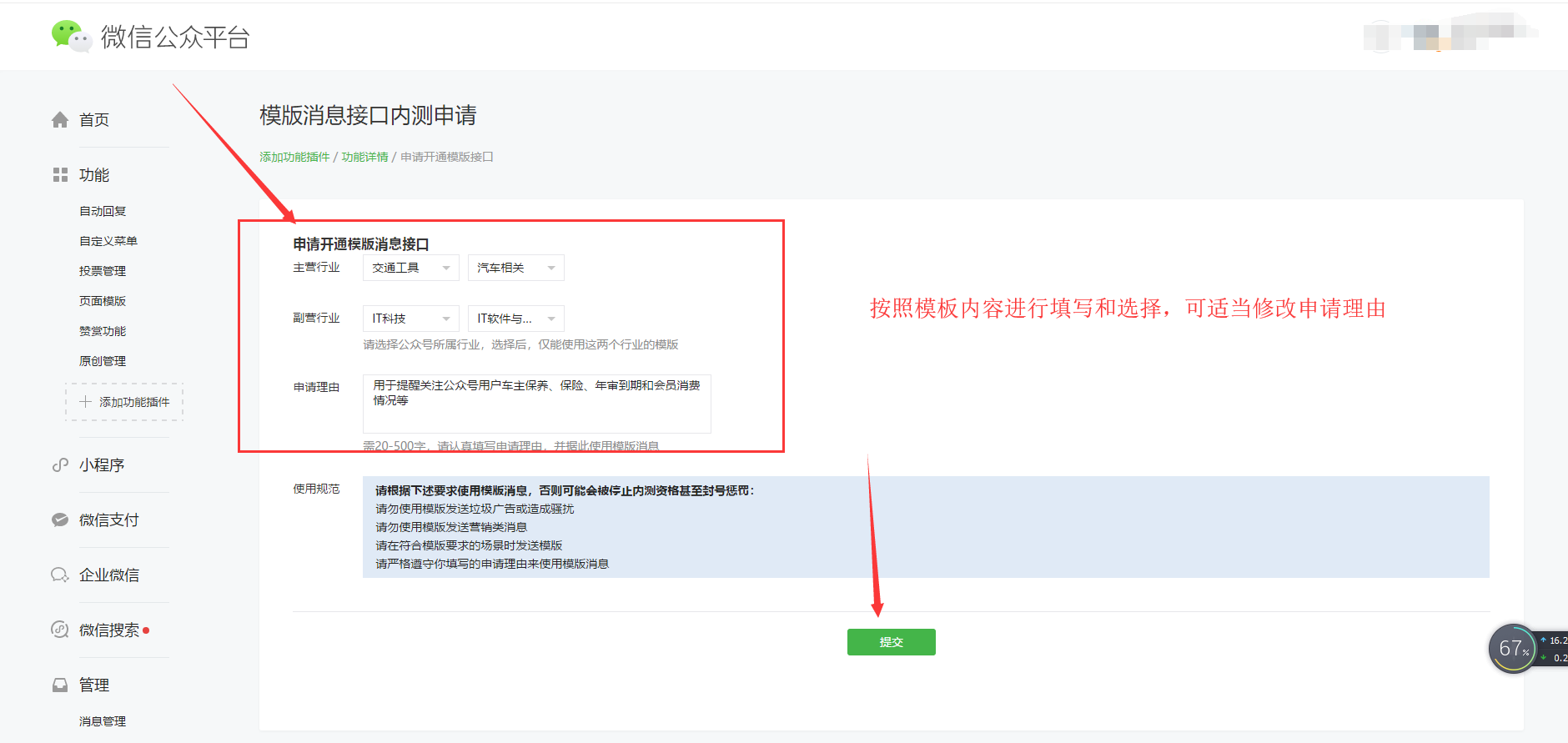Open 微信搜索 section
This screenshot has height=743, width=1568.
coord(109,630)
